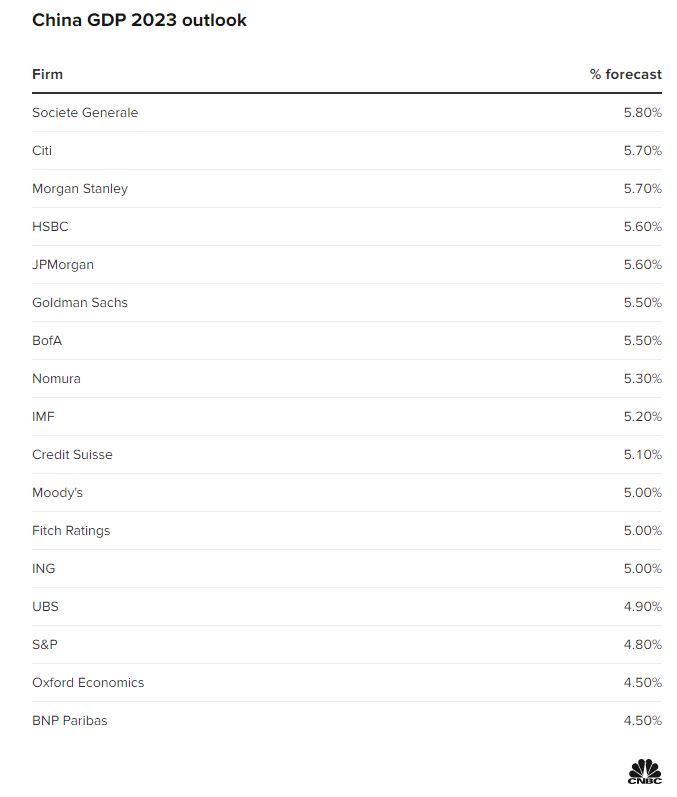Select the Credit Suisse row label
The width and height of the screenshot is (677, 797).
click(72, 455)
